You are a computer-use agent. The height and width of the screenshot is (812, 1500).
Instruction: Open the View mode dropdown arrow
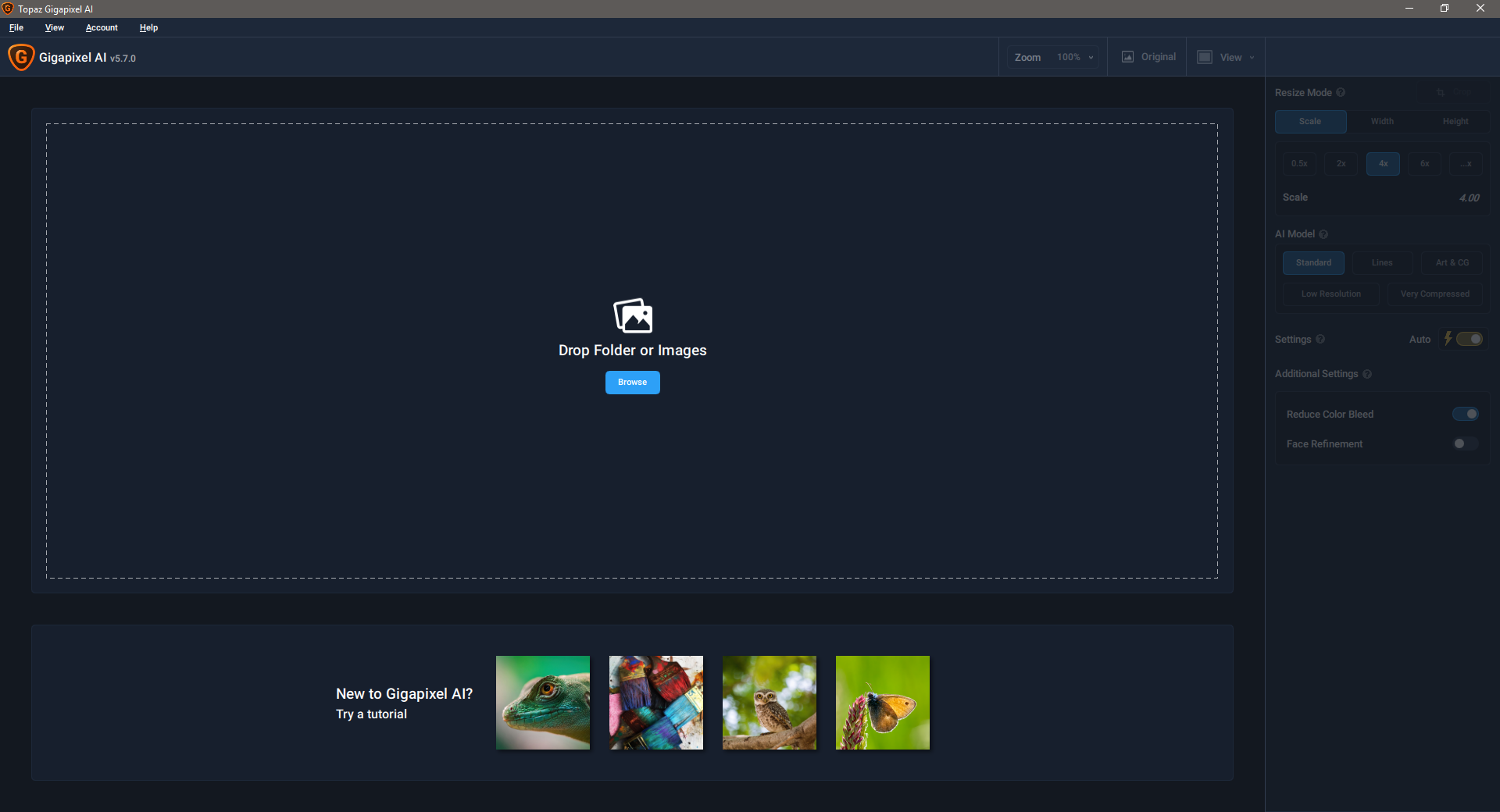[1252, 58]
